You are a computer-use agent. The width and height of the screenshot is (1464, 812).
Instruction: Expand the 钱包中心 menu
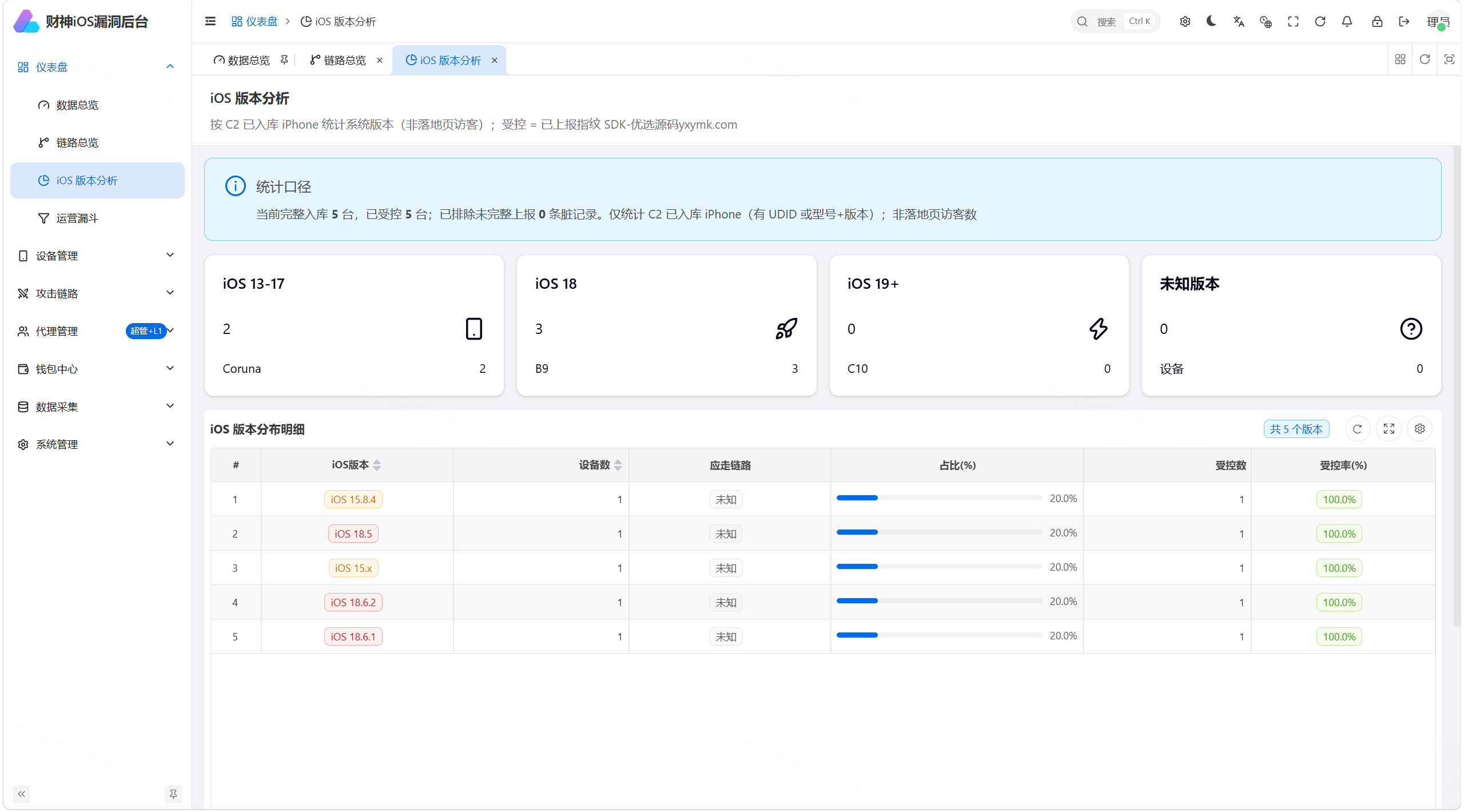click(97, 369)
